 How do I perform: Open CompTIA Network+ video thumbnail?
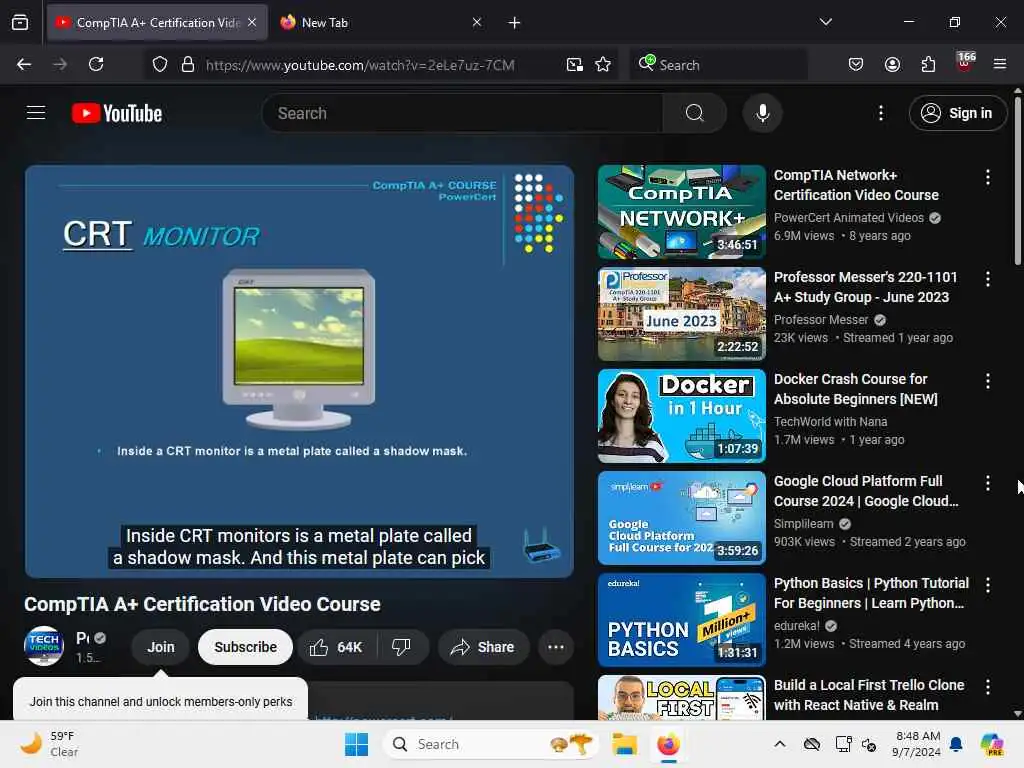681,212
